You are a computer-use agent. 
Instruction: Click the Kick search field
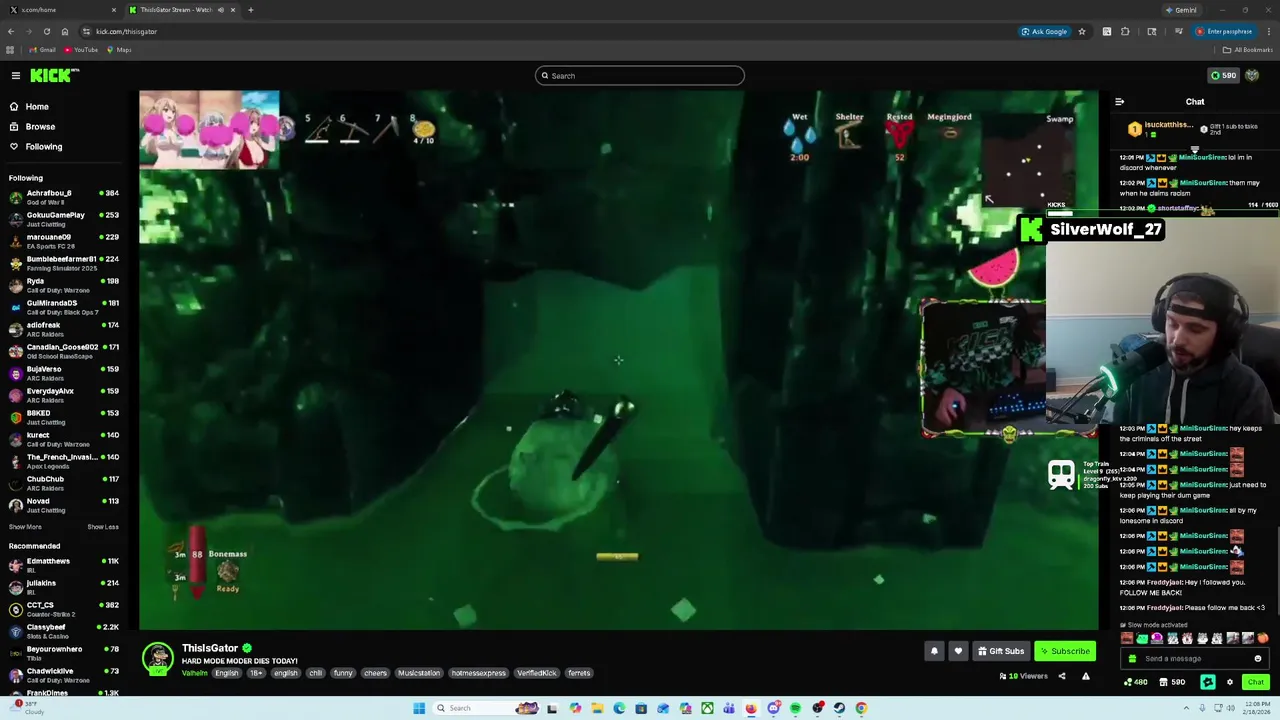(x=640, y=76)
